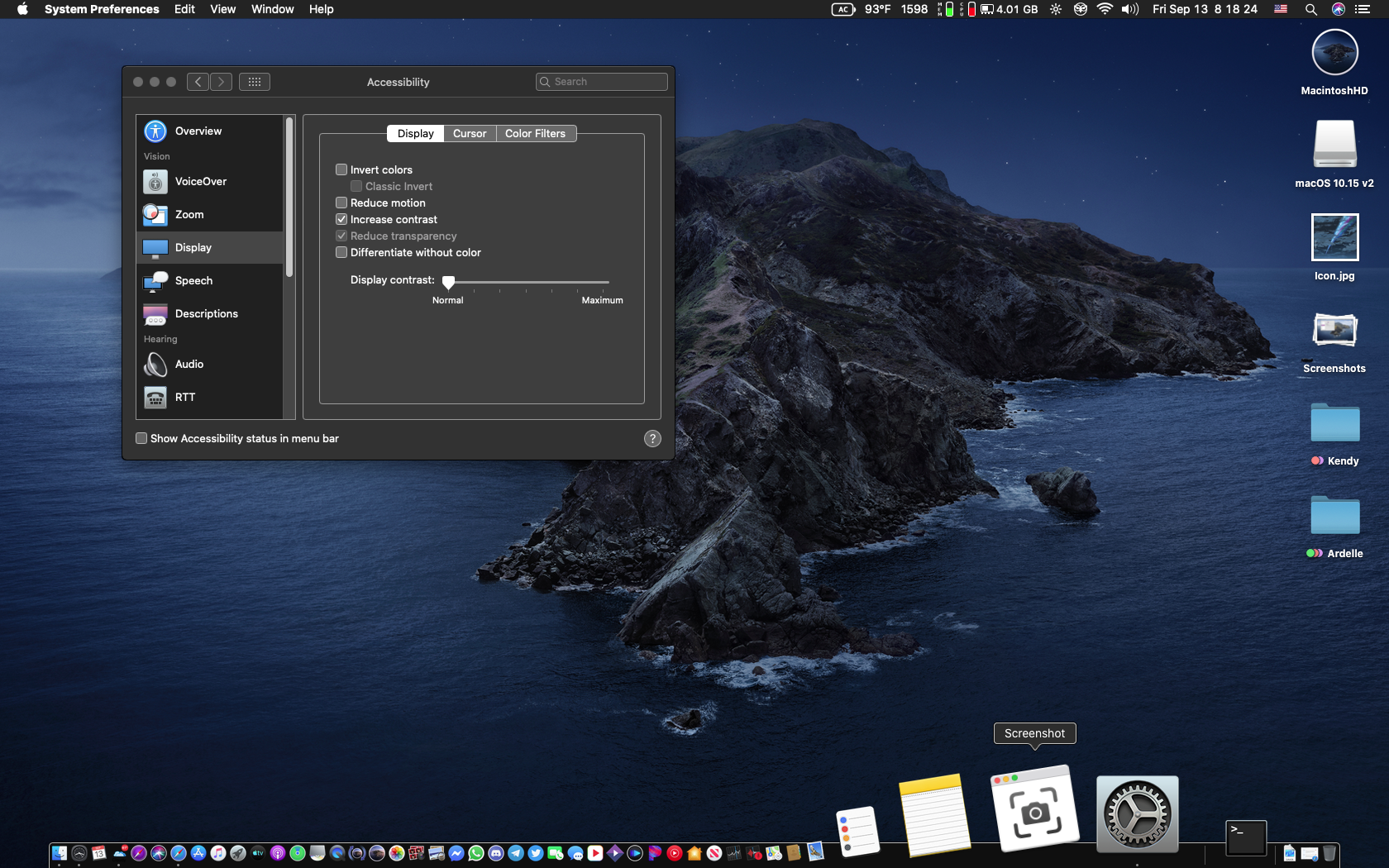The width and height of the screenshot is (1389, 868).
Task: Enable the Invert colors checkbox
Action: 341,169
